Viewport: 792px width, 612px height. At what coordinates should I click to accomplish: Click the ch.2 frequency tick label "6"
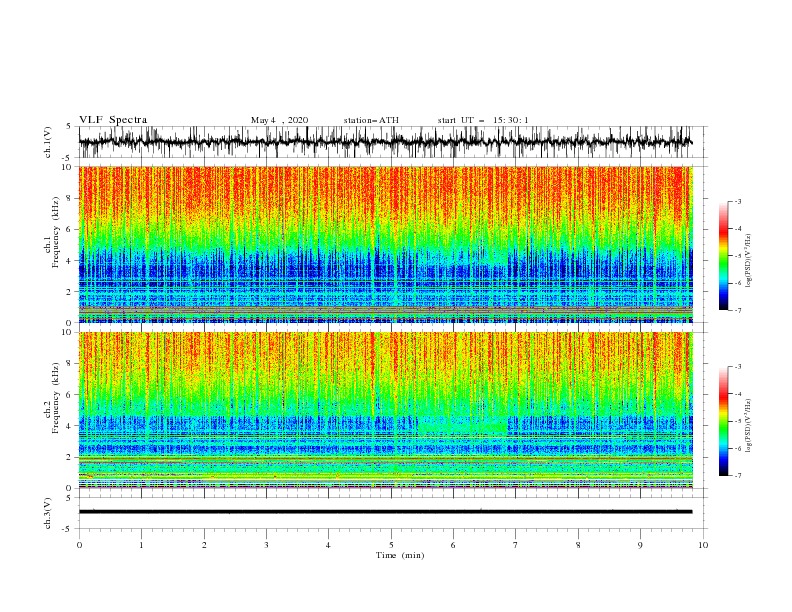tap(69, 395)
